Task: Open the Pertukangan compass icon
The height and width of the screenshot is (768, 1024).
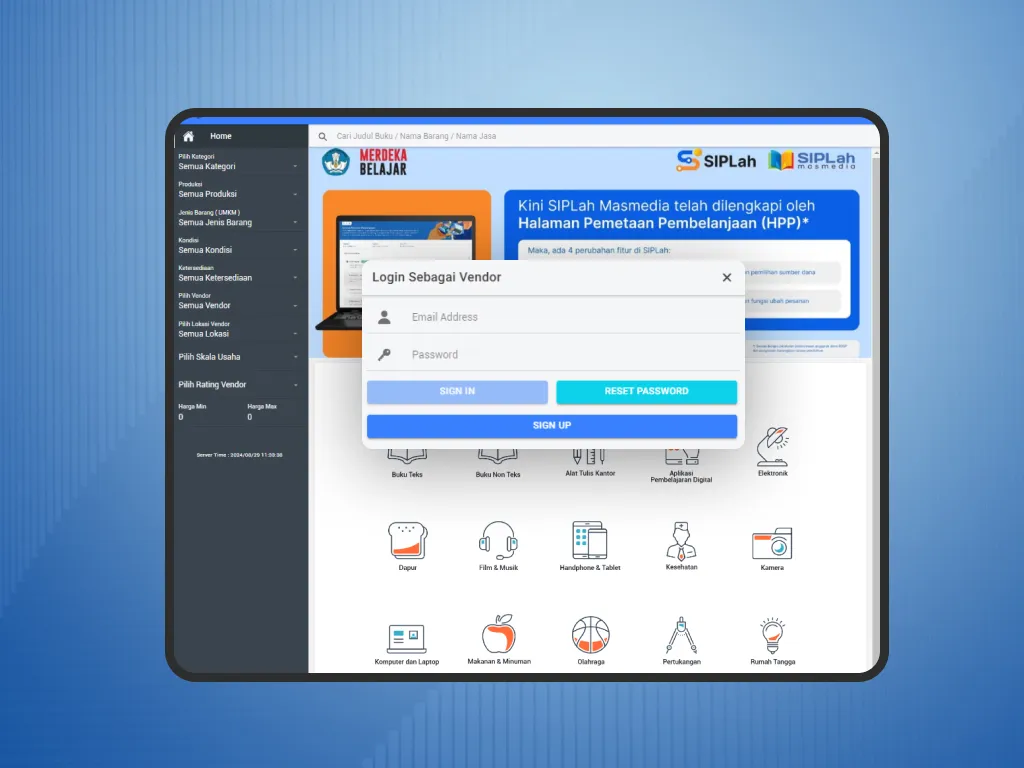Action: click(x=681, y=635)
